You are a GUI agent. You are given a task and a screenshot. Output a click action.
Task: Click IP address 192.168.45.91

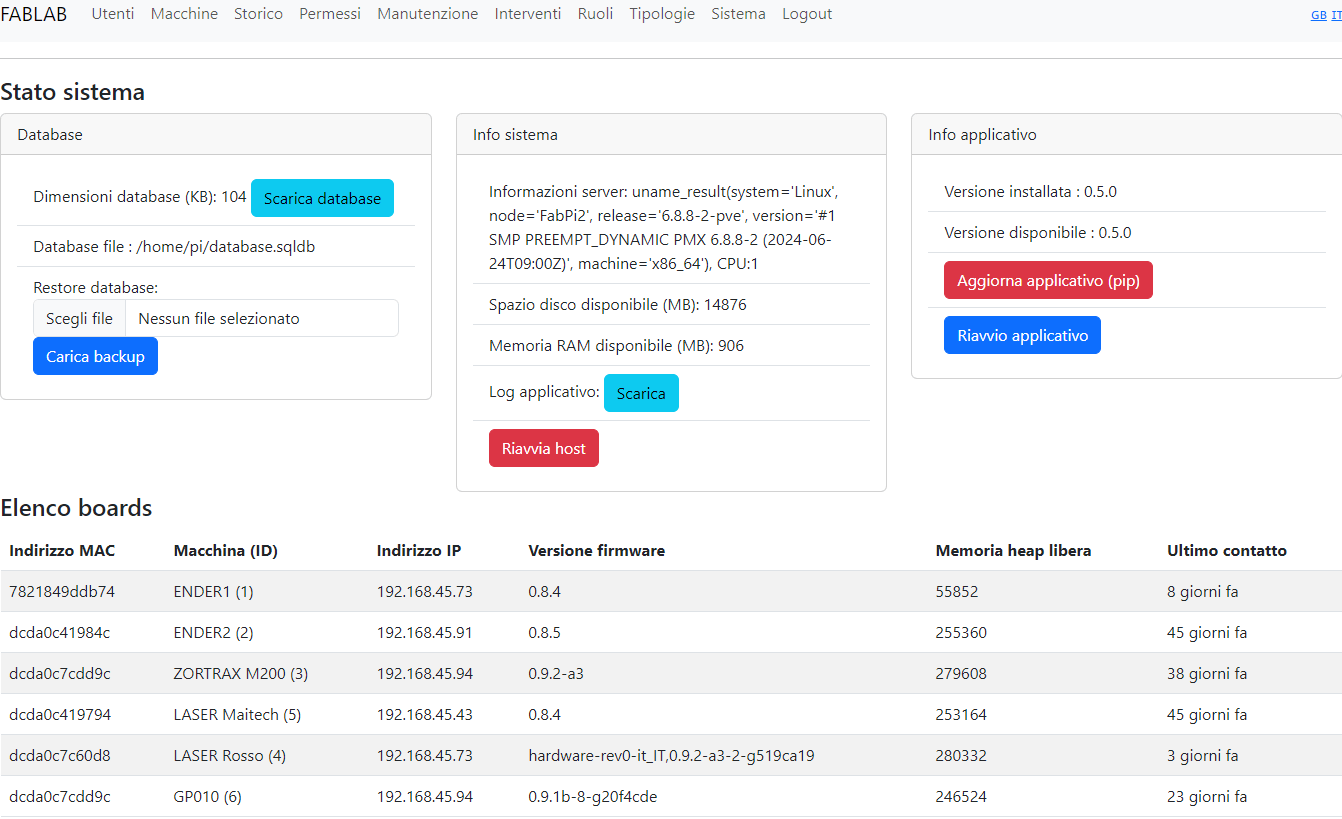[x=424, y=632]
